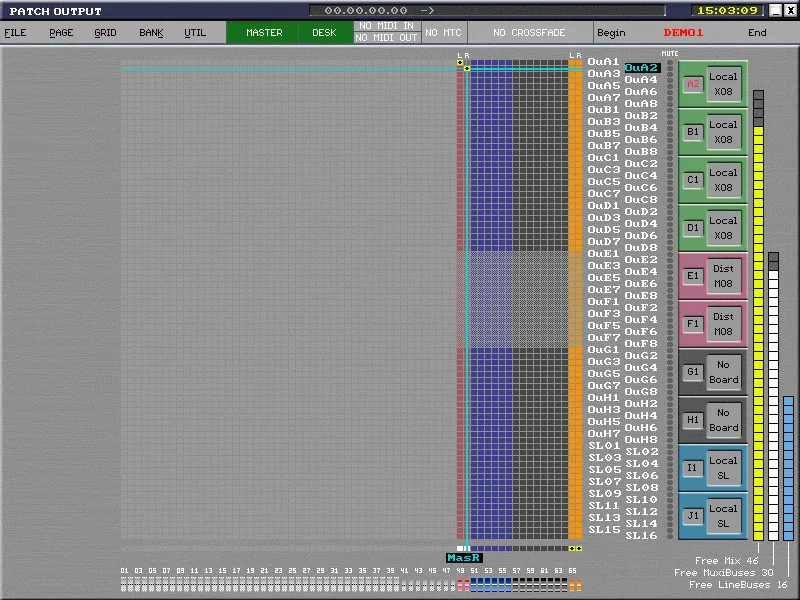Switch to the MASTER view
The image size is (800, 600).
pyautogui.click(x=264, y=33)
